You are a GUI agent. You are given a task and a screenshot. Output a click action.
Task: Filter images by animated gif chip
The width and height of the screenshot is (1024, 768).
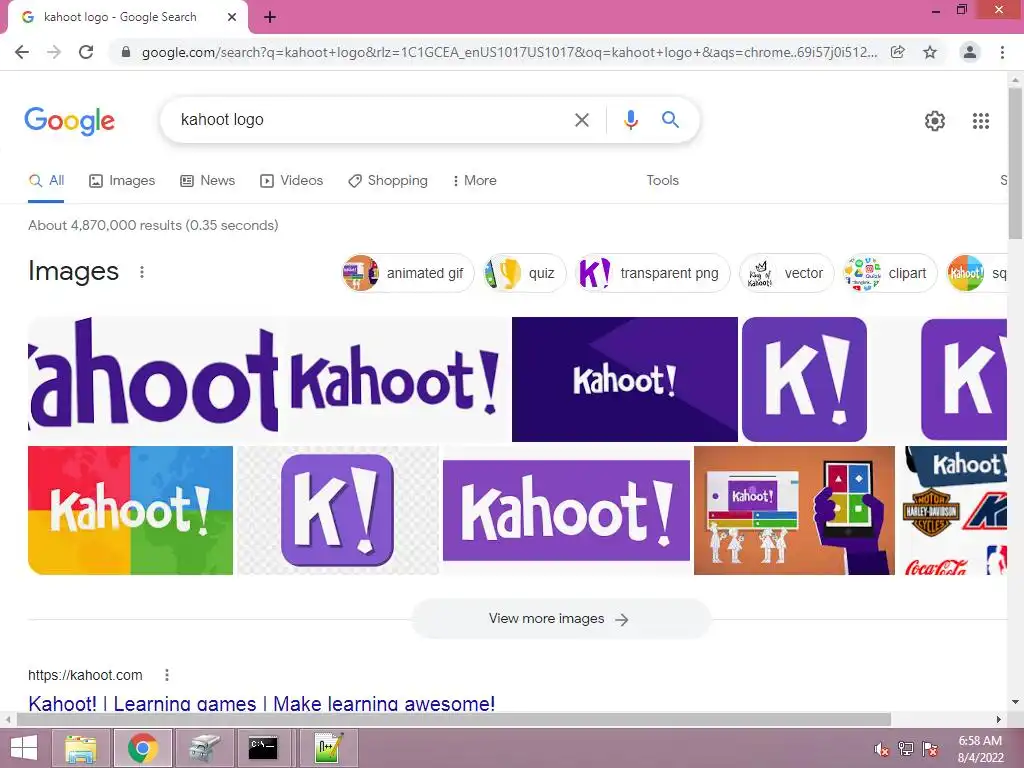tap(408, 273)
